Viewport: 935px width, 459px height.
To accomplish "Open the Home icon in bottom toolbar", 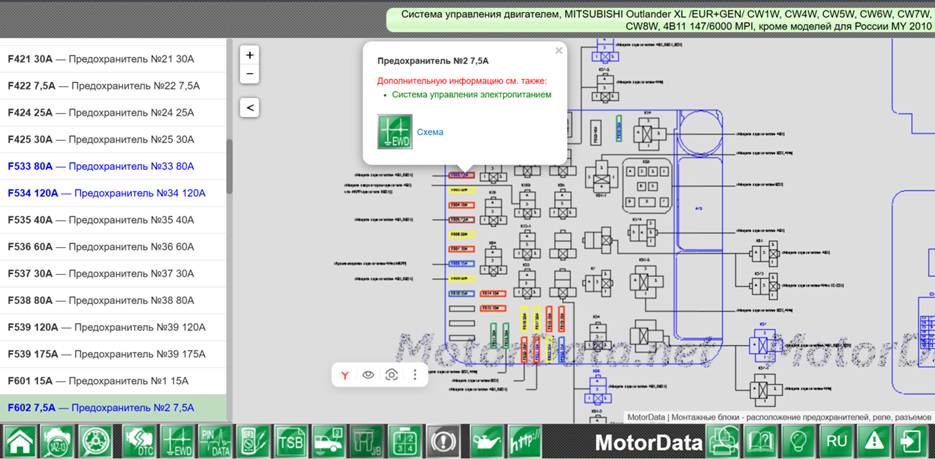I will click(20, 442).
